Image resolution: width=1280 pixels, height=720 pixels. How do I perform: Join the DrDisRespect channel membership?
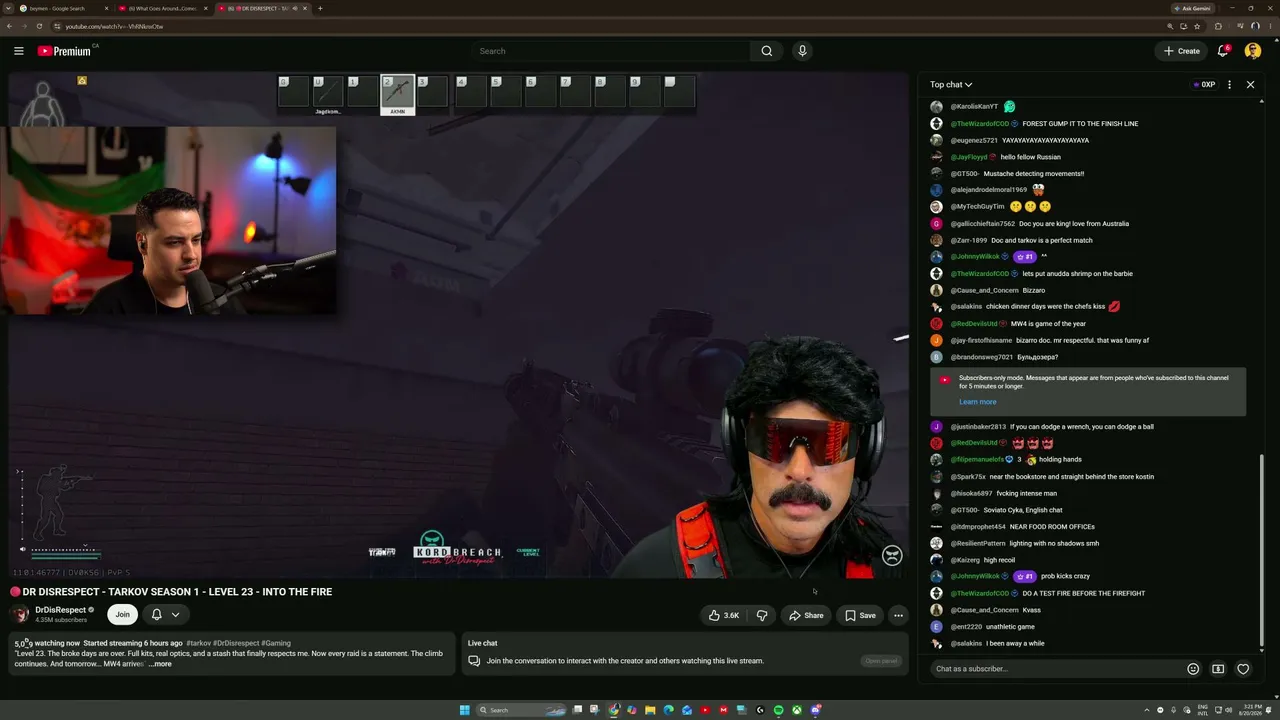coord(122,614)
